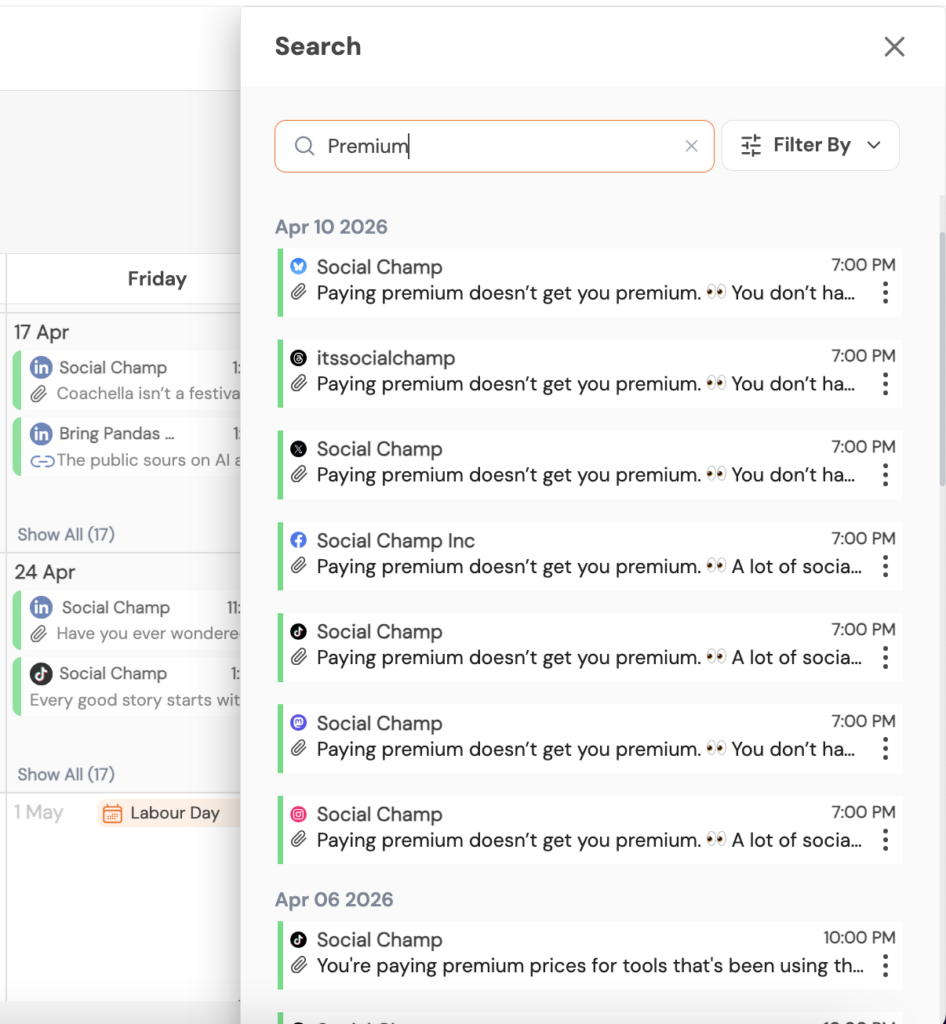Close the Search panel
The image size is (946, 1024).
point(894,46)
